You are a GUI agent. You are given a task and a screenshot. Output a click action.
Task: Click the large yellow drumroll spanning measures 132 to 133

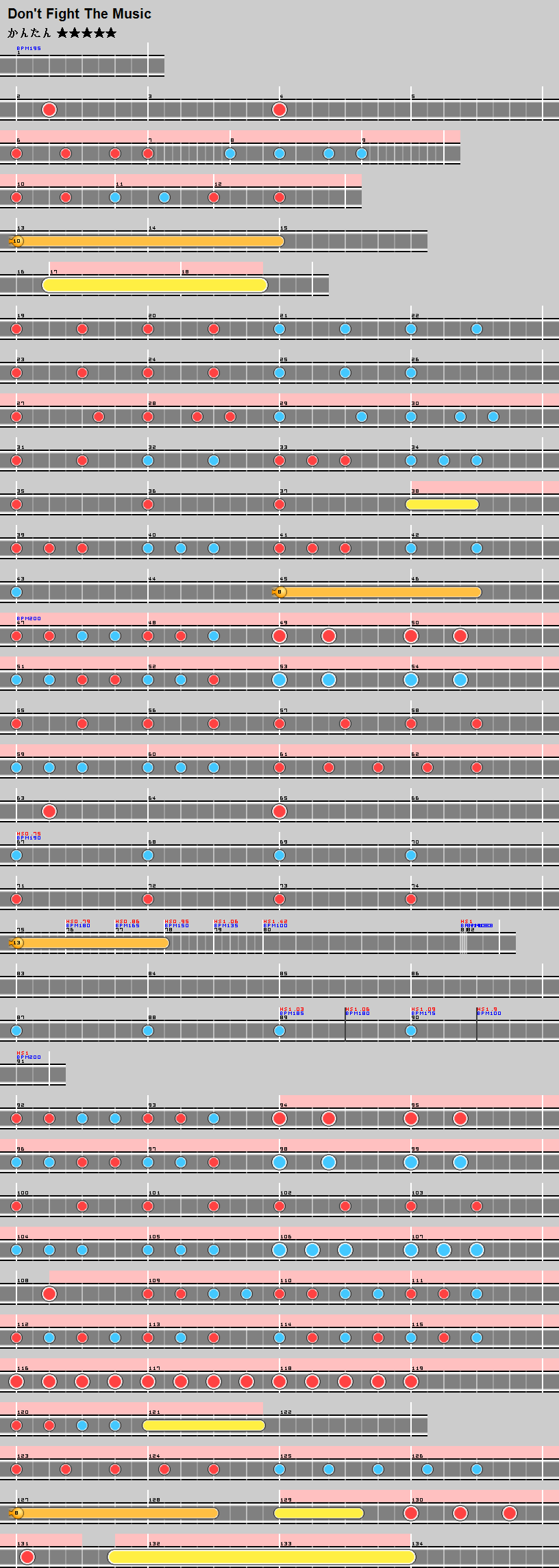tap(262, 1557)
